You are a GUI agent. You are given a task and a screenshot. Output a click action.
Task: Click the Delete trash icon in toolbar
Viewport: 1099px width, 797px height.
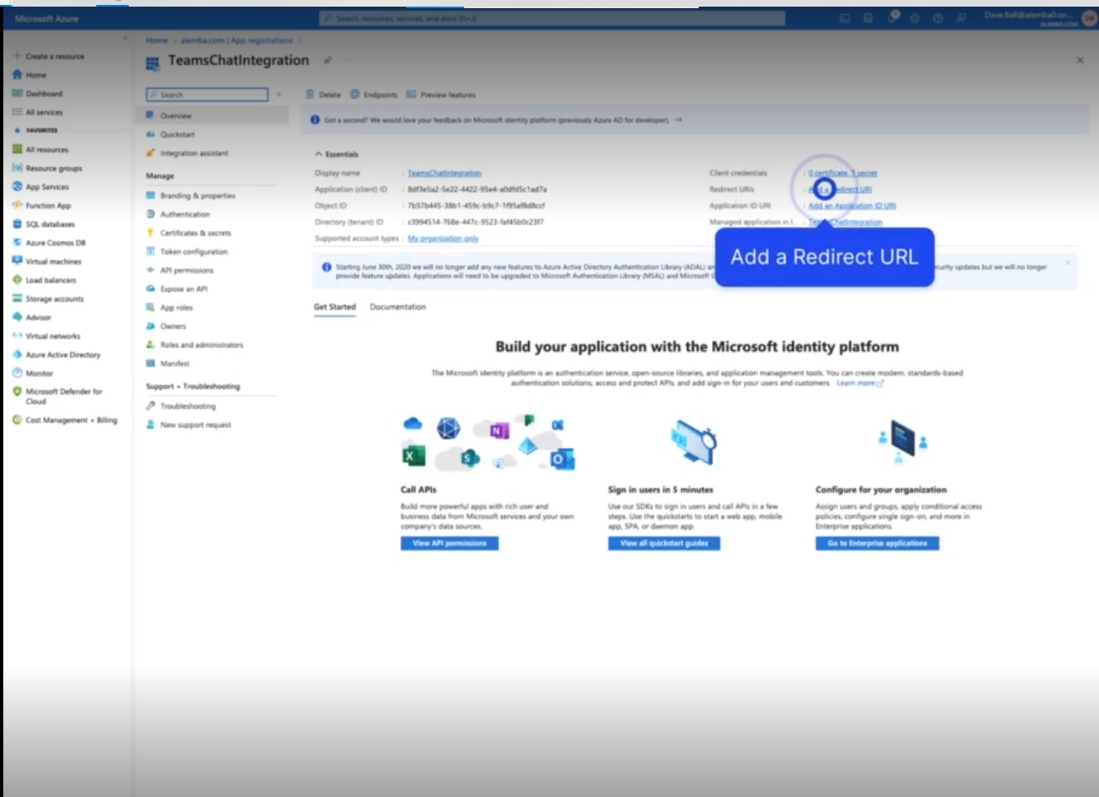310,95
